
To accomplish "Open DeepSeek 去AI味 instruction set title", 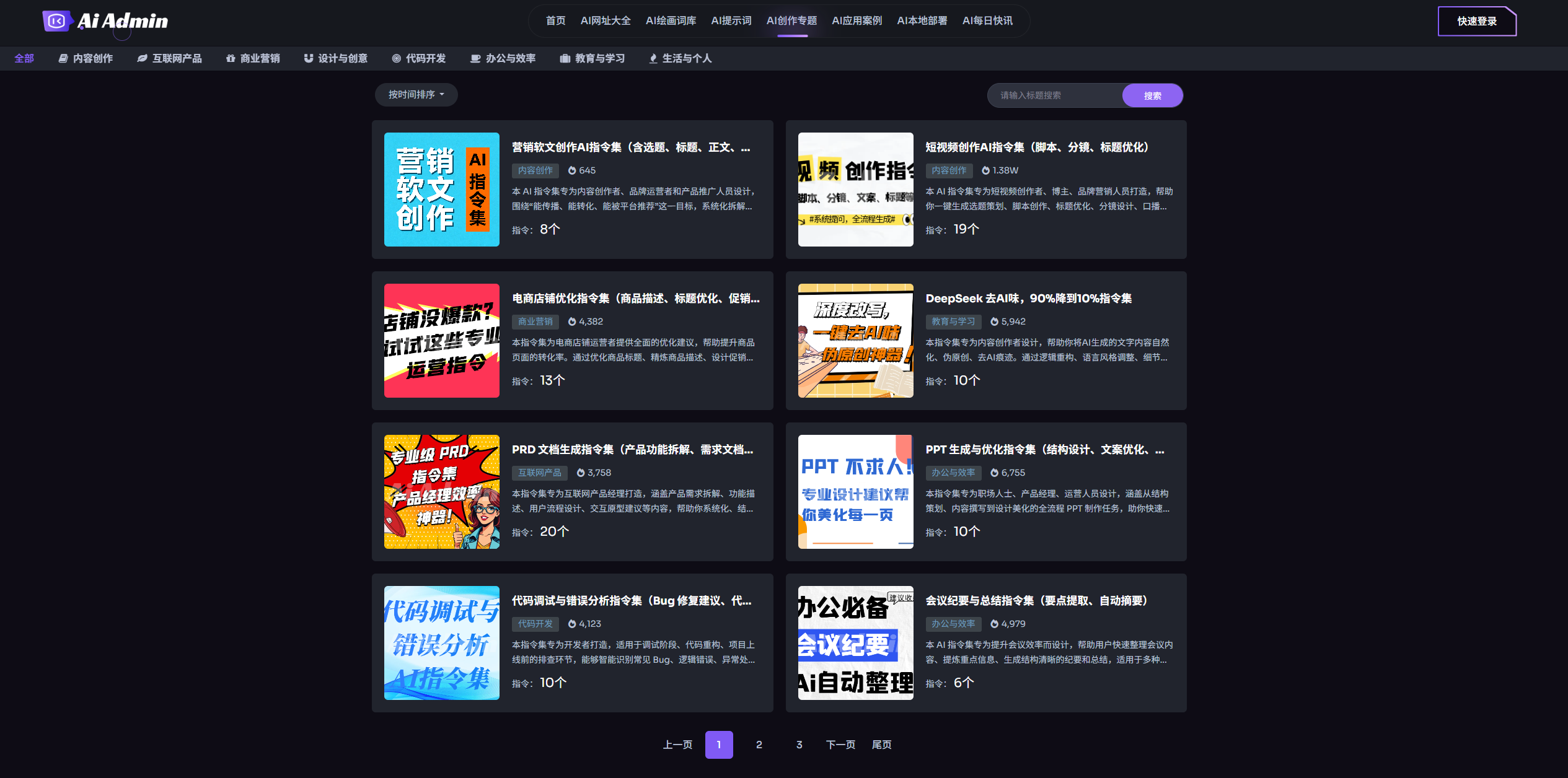I will [x=1028, y=299].
